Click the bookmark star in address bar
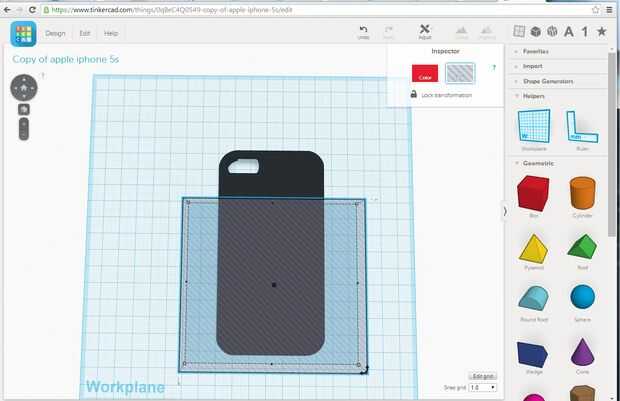 (x=595, y=10)
